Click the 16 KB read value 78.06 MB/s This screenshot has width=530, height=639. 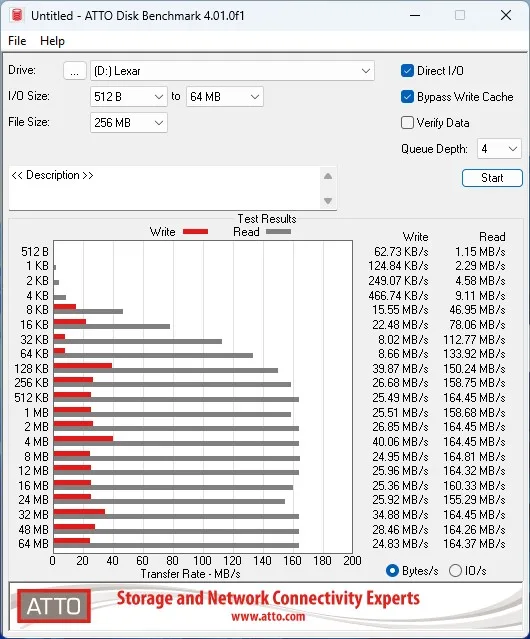(x=477, y=325)
